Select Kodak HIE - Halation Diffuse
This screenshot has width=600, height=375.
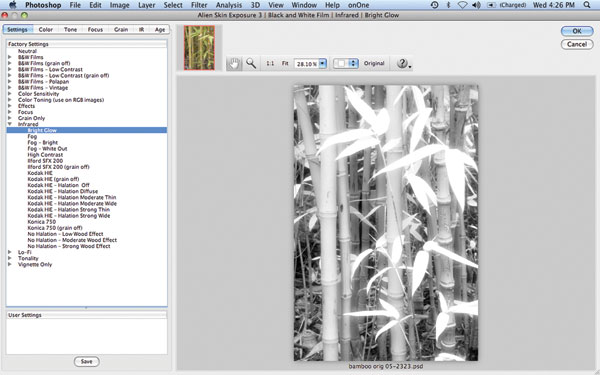click(x=63, y=191)
